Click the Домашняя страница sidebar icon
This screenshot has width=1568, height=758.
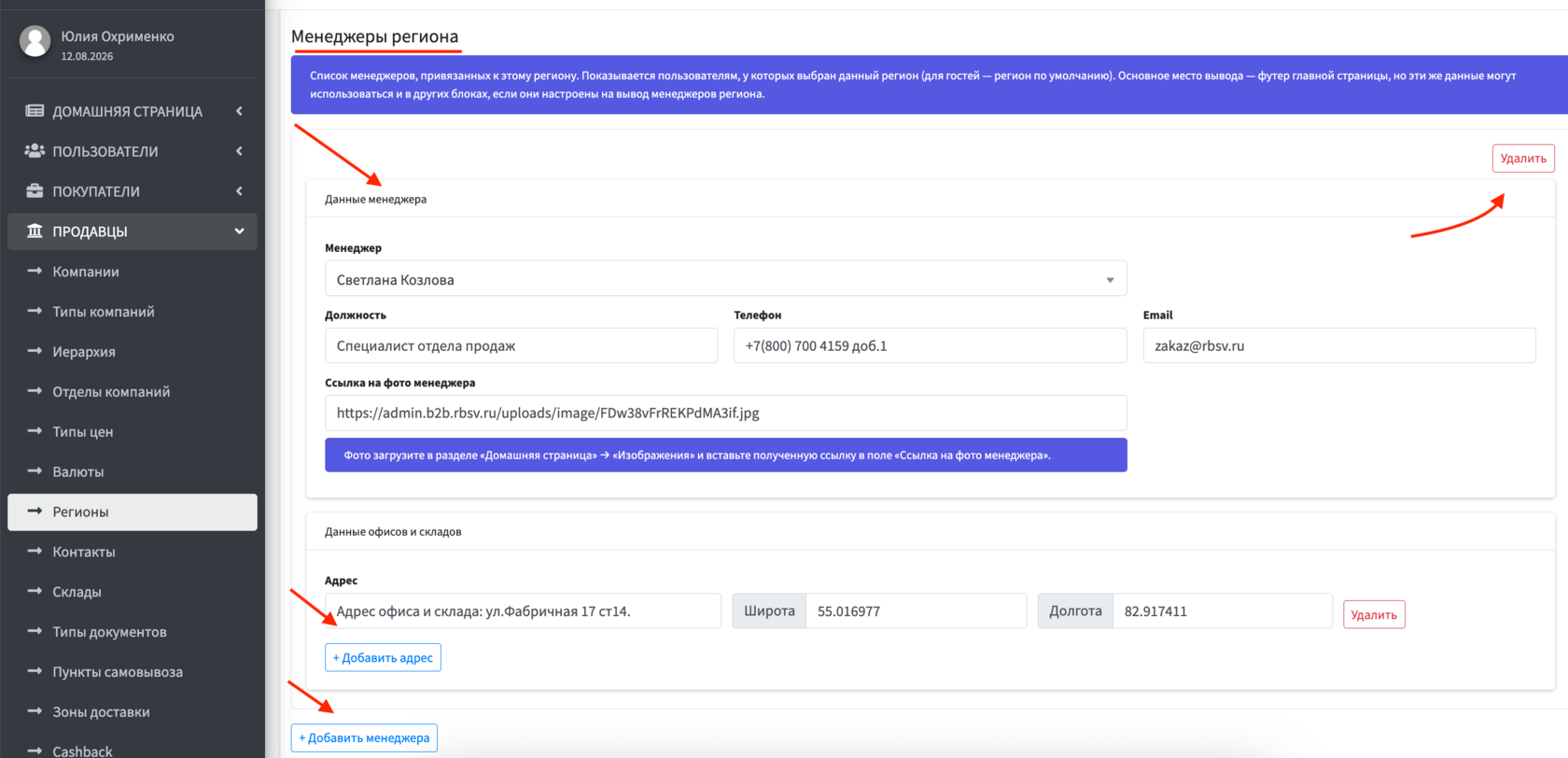click(x=35, y=111)
